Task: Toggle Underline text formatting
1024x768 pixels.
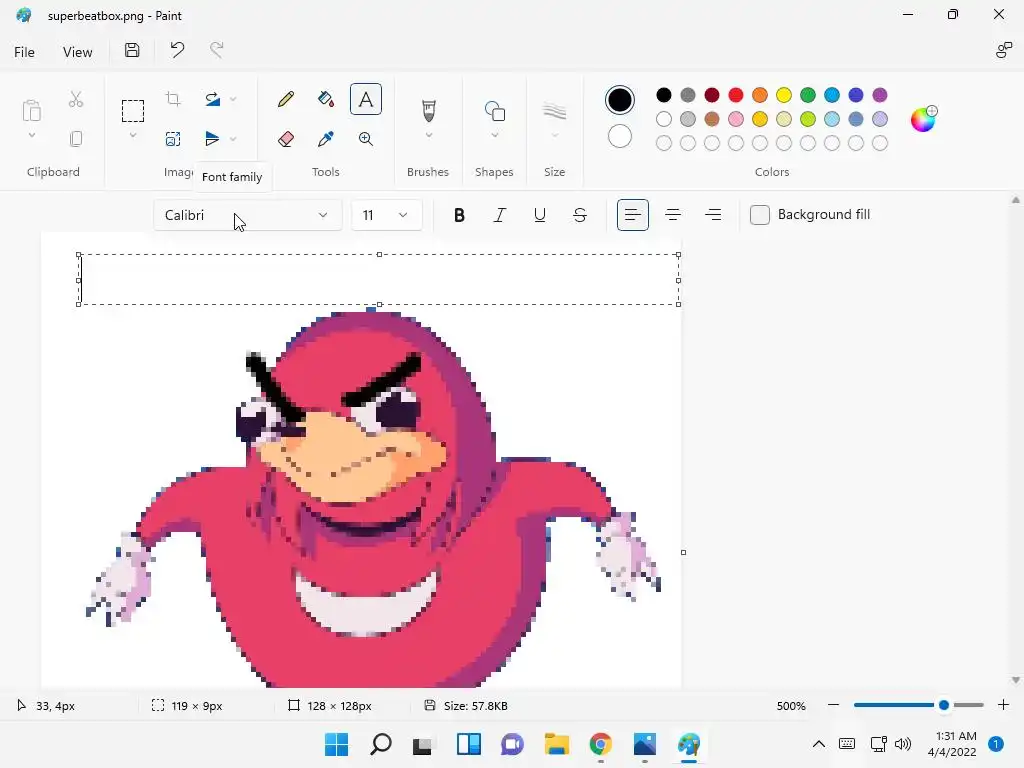Action: pos(539,215)
